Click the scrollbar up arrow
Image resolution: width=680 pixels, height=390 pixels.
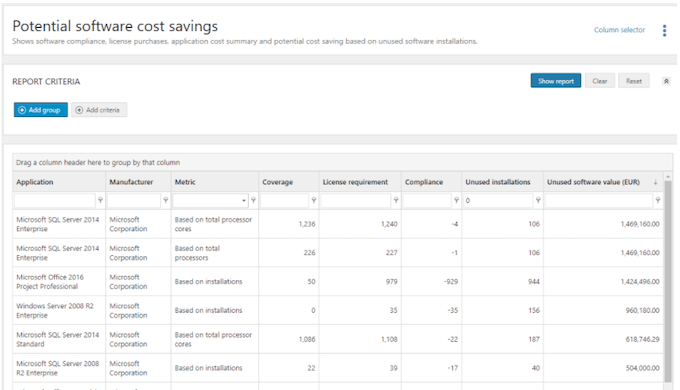[x=668, y=177]
